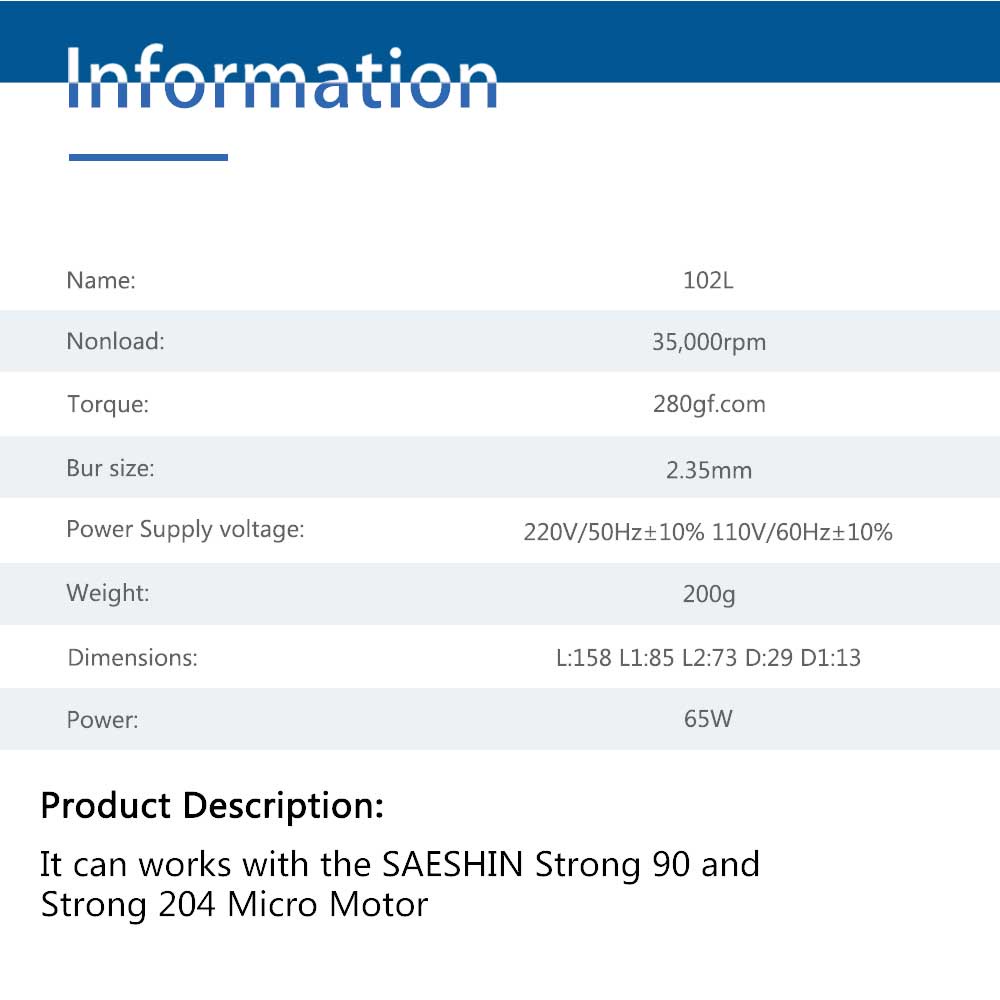Select the Power label
This screenshot has height=1000, width=1000.
click(102, 720)
